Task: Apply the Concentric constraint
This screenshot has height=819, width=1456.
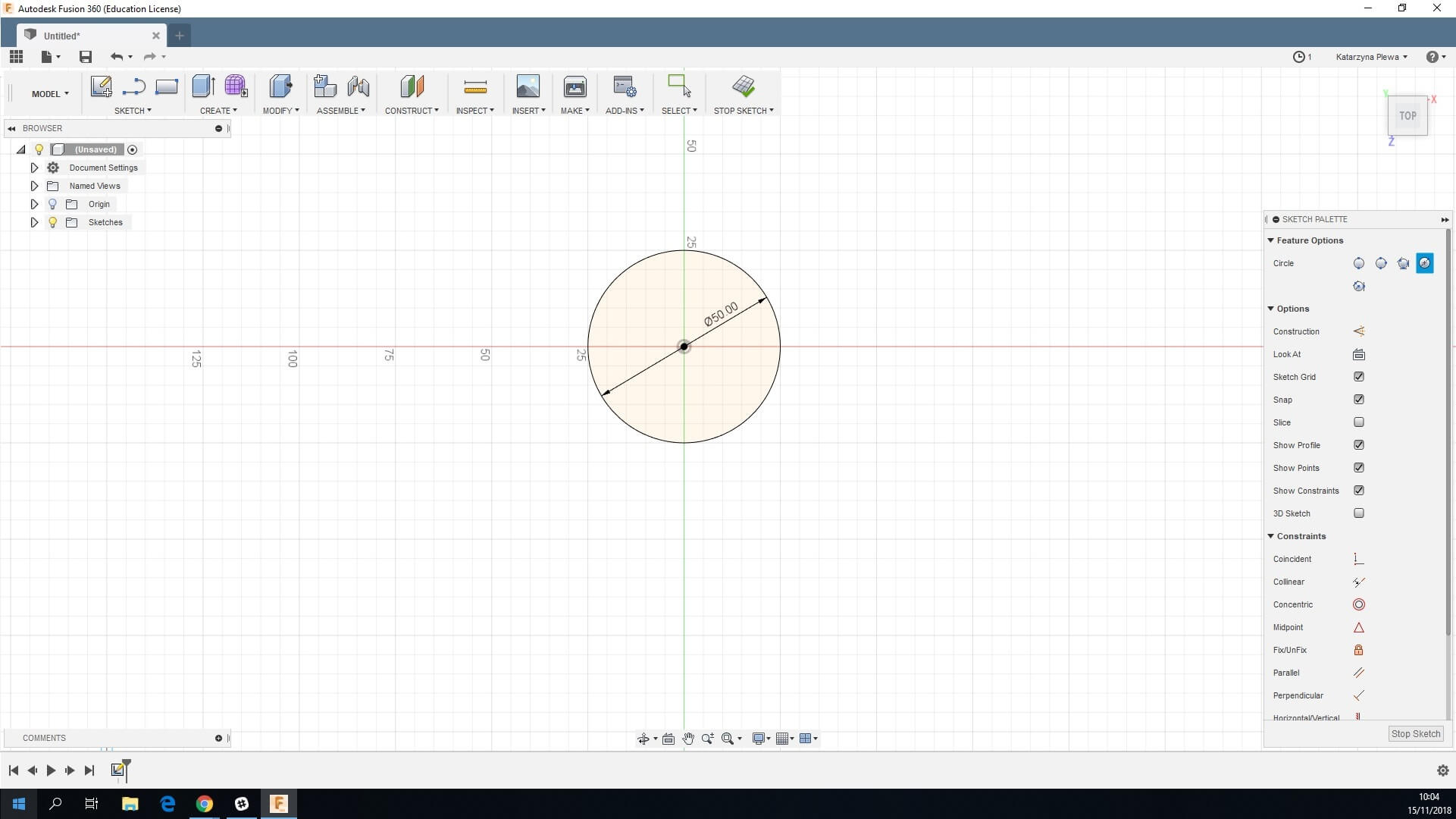Action: pyautogui.click(x=1359, y=604)
